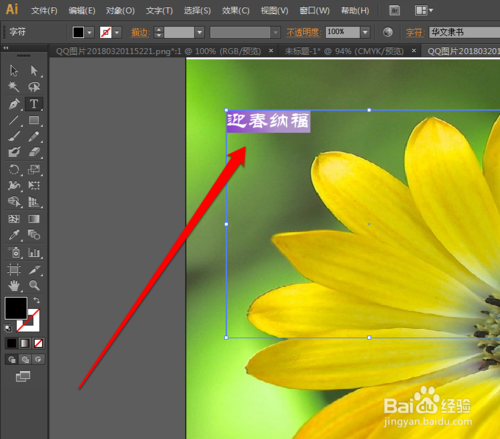This screenshot has width=500, height=439.
Task: Select the Paintbrush tool
Action: tap(14, 136)
